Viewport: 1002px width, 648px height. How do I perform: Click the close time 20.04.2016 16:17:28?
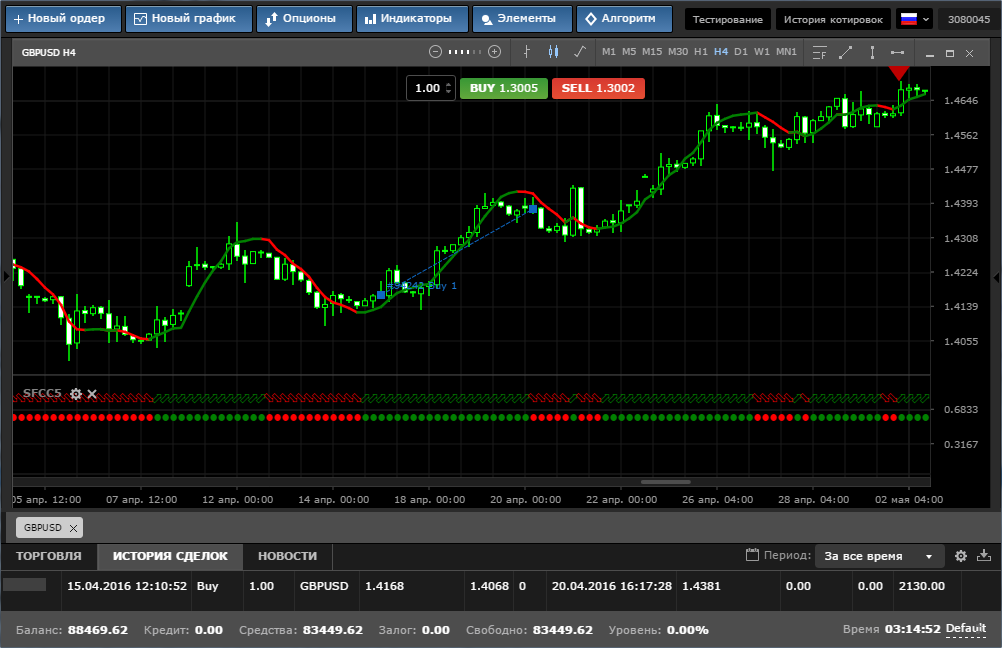(x=612, y=586)
